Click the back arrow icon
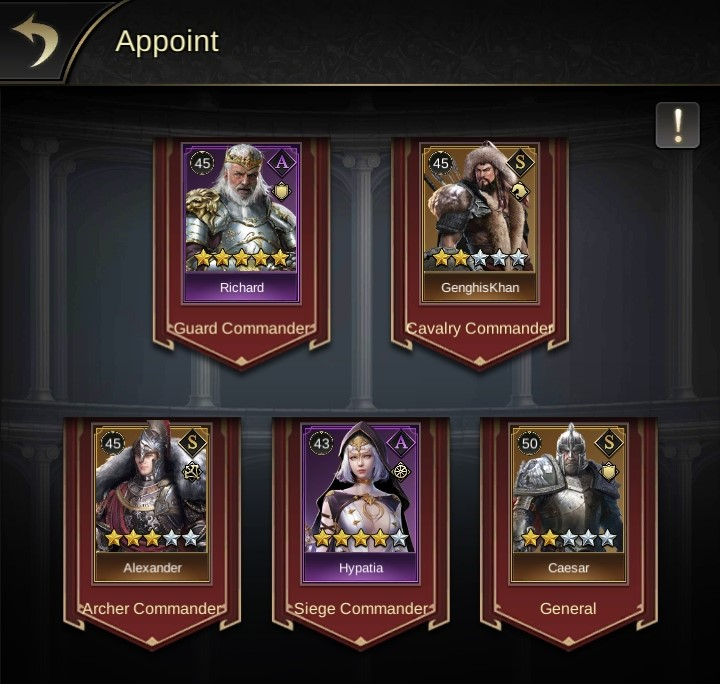 pyautogui.click(x=35, y=40)
